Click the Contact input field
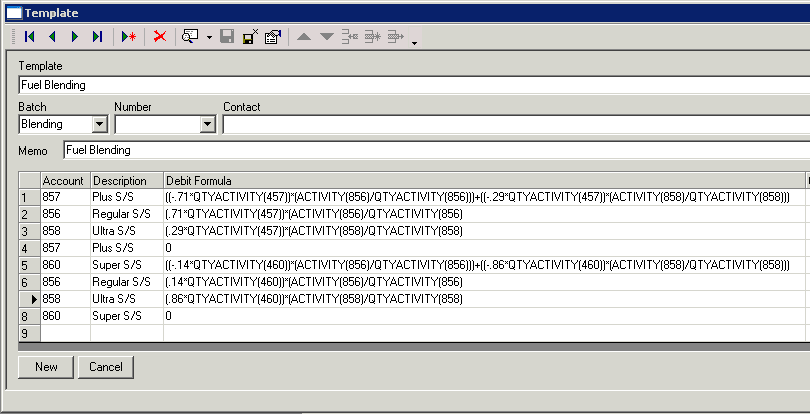Image resolution: width=810 pixels, height=414 pixels. click(516, 125)
